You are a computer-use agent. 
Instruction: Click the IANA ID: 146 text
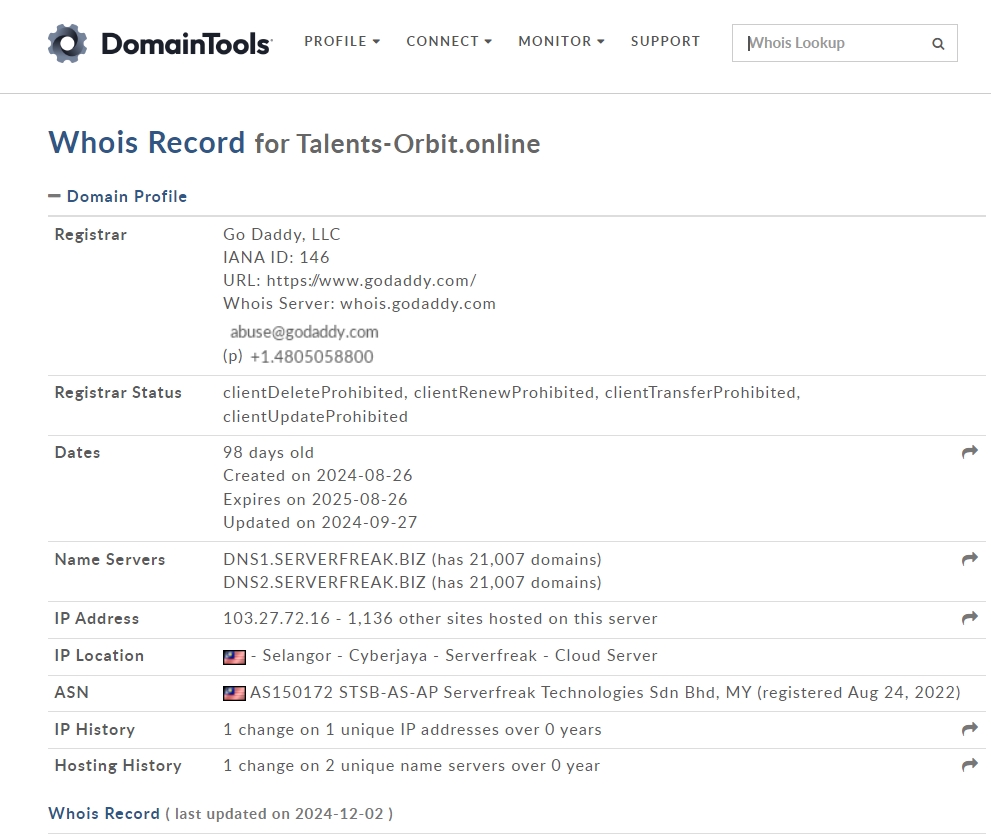(276, 257)
